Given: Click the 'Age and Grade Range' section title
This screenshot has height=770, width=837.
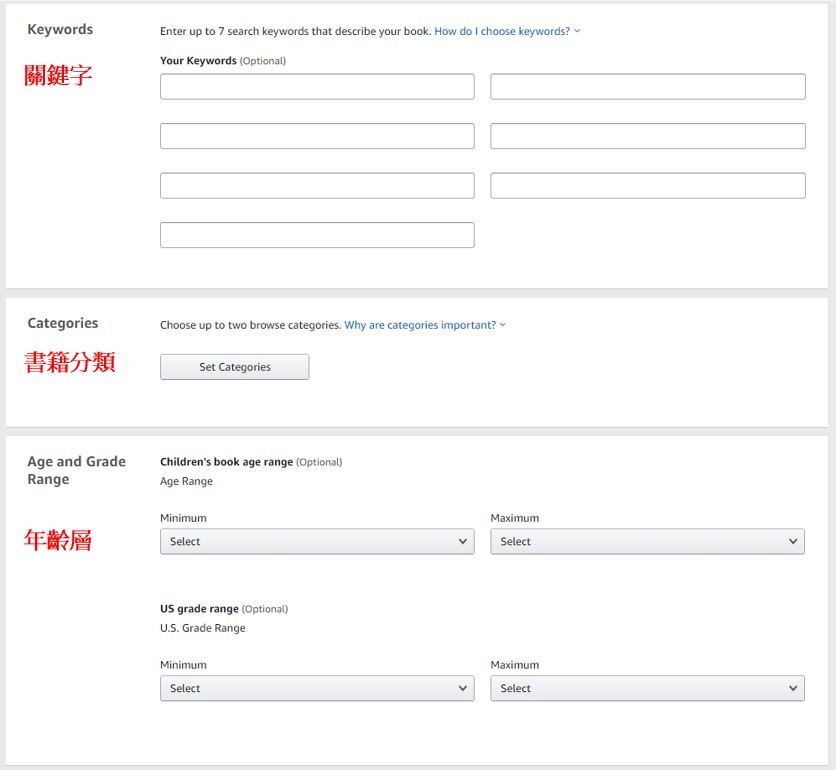Looking at the screenshot, I should pyautogui.click(x=76, y=470).
